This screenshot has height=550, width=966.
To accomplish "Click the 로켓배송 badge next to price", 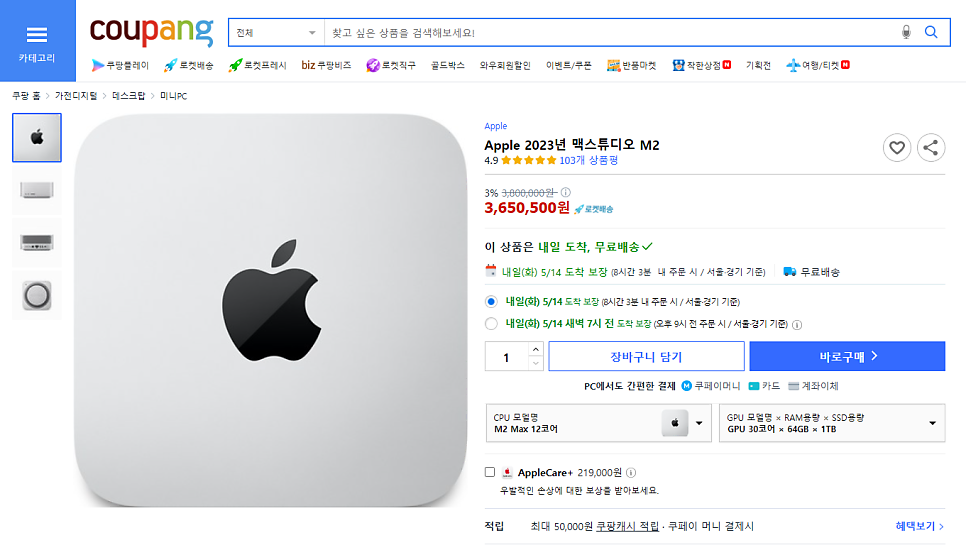I will pos(593,209).
